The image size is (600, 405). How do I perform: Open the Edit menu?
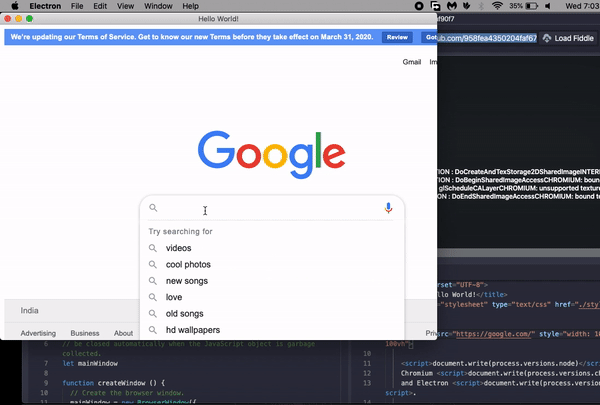(100, 6)
